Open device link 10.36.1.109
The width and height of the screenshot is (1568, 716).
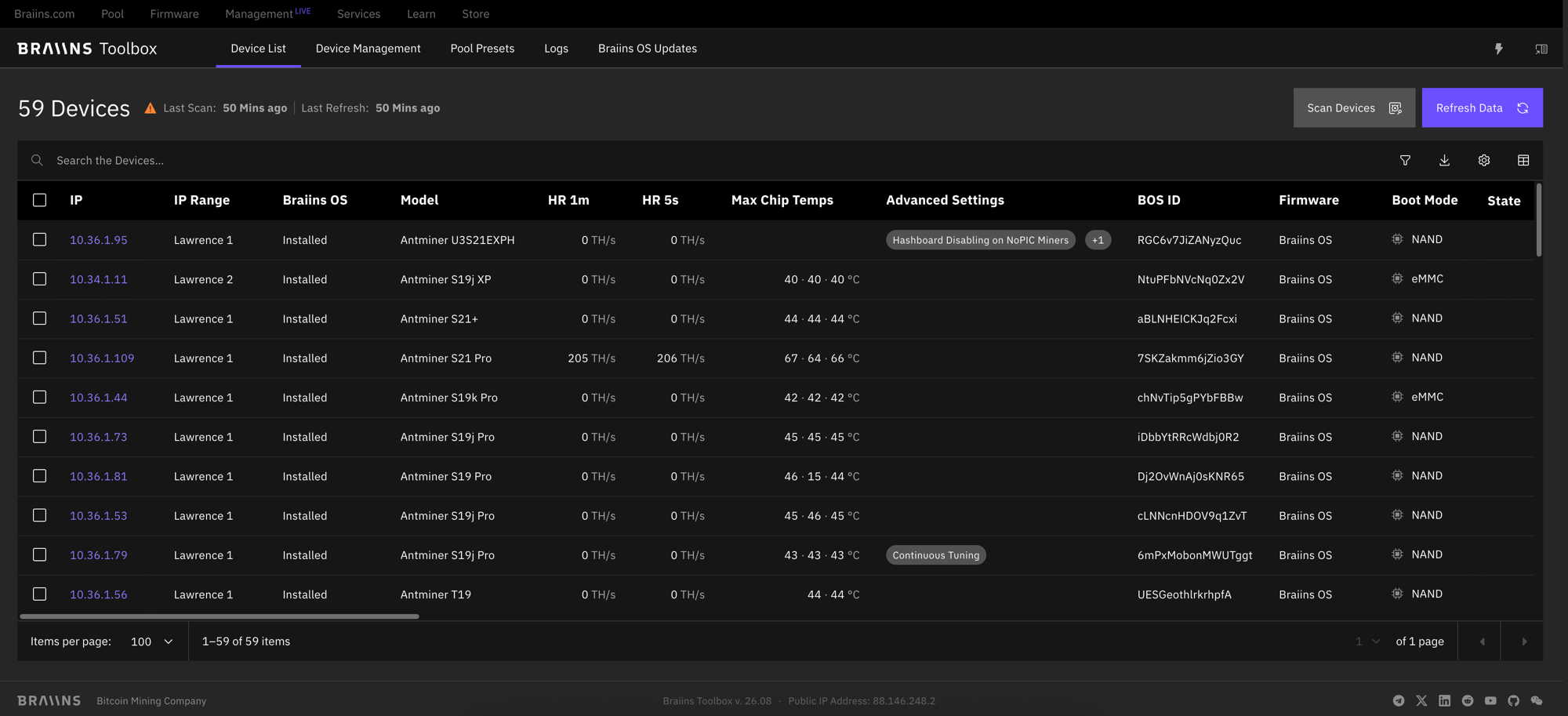point(102,358)
